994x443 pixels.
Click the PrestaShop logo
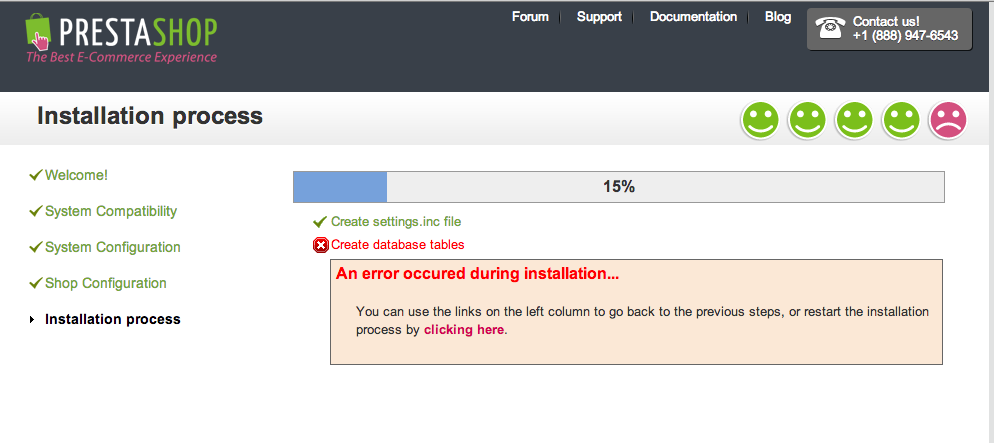coord(121,37)
